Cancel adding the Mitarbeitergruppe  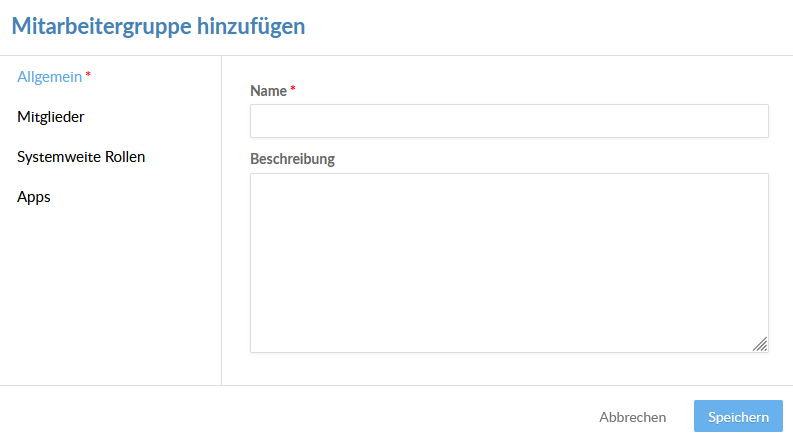(633, 417)
